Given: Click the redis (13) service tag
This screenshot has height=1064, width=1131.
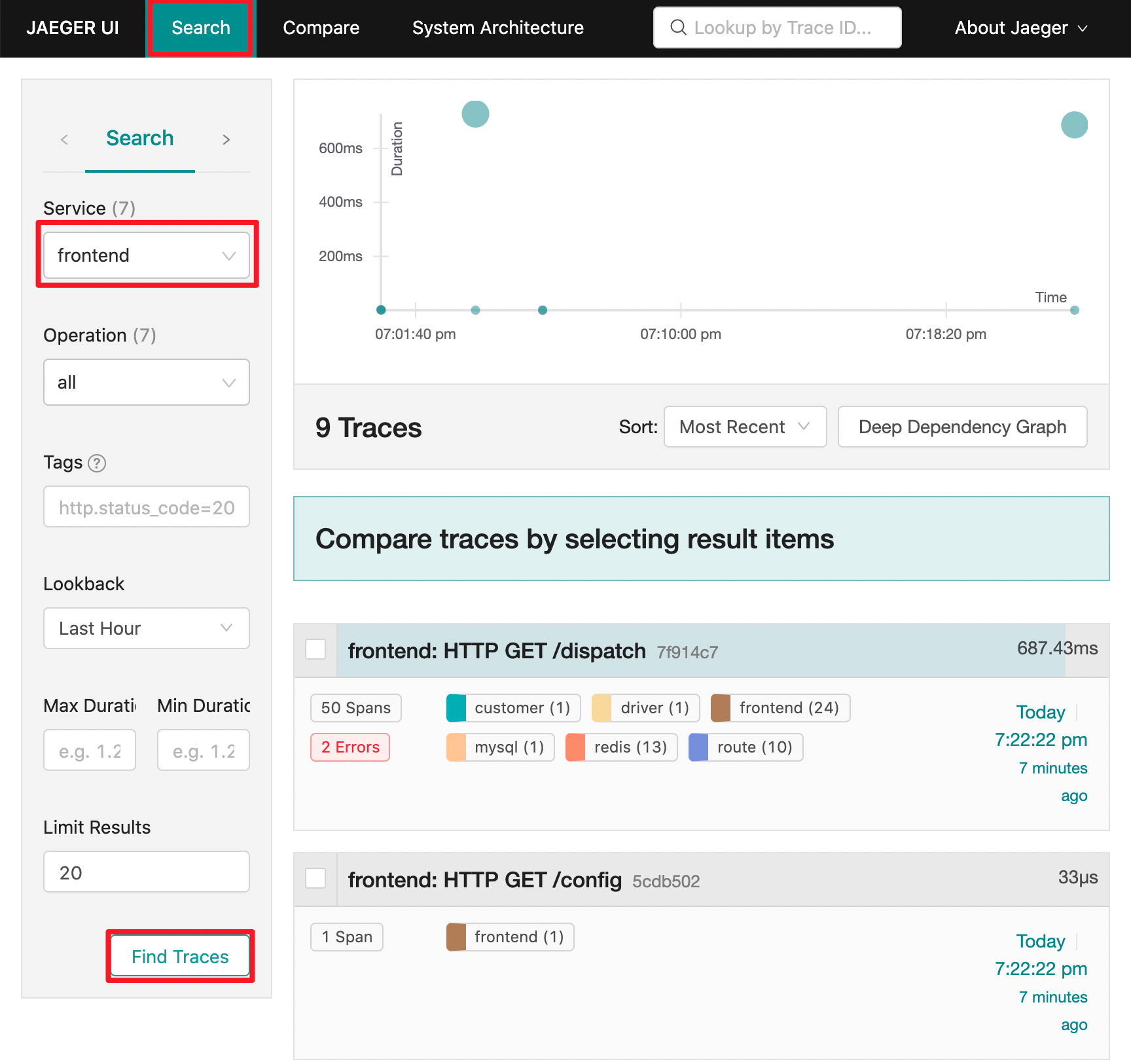Looking at the screenshot, I should (622, 747).
